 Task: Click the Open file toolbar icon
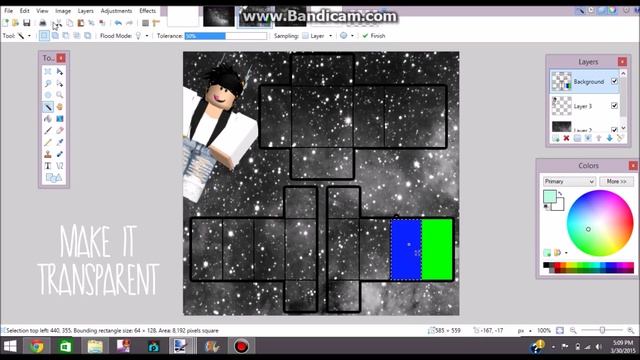click(x=16, y=23)
